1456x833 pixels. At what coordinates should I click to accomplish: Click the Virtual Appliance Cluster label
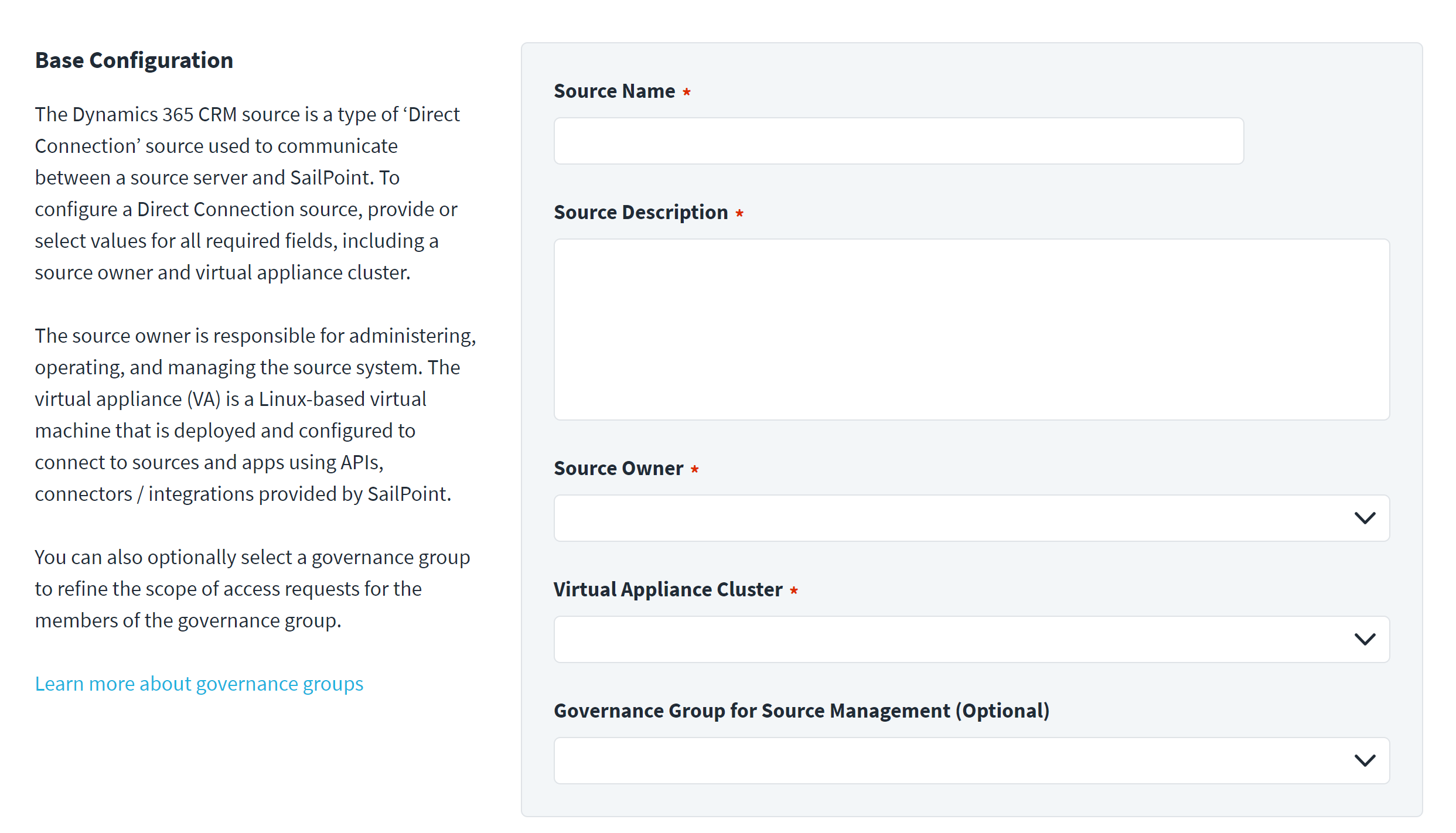click(668, 589)
